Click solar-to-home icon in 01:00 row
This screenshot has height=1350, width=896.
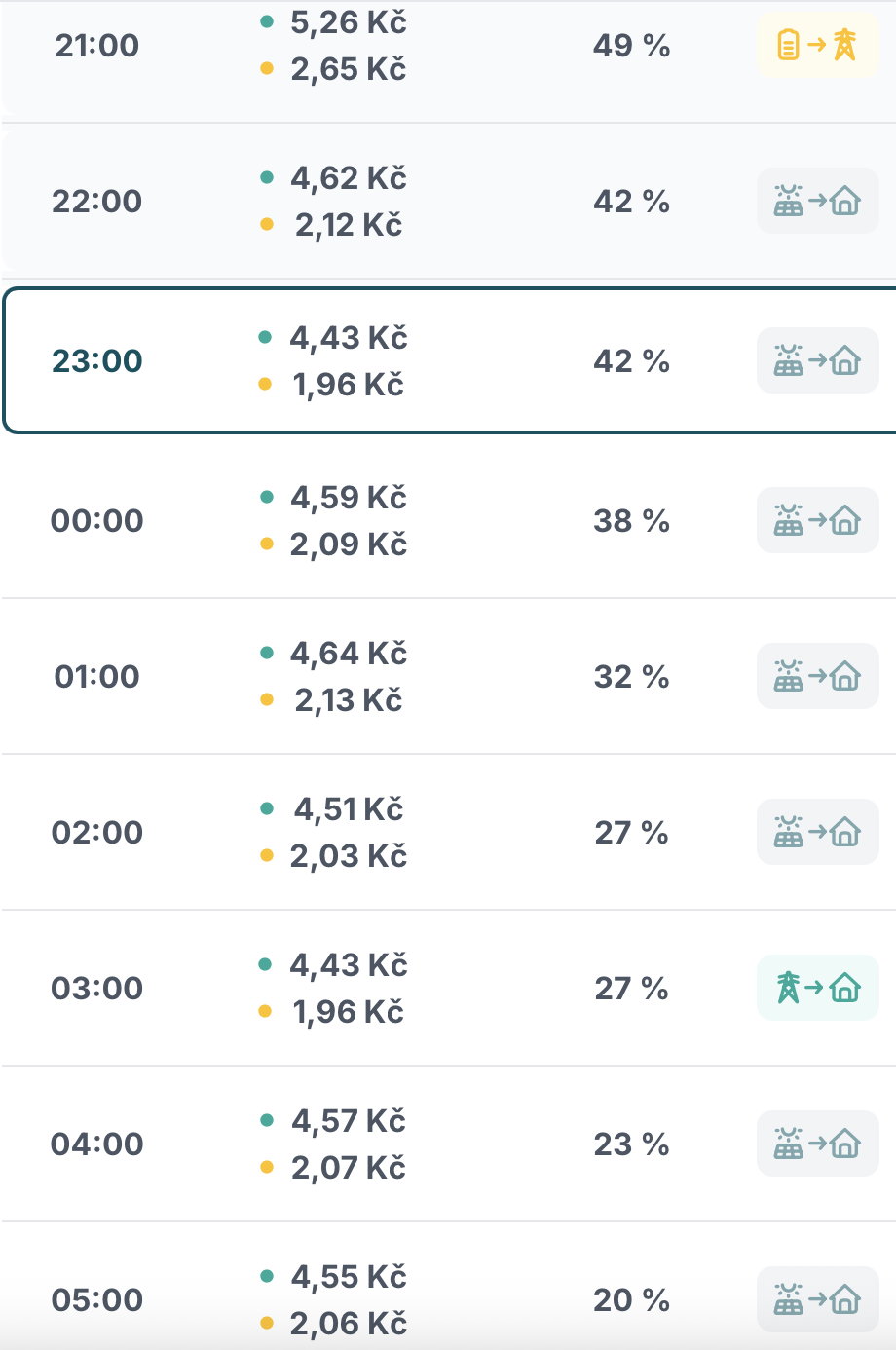click(x=818, y=676)
